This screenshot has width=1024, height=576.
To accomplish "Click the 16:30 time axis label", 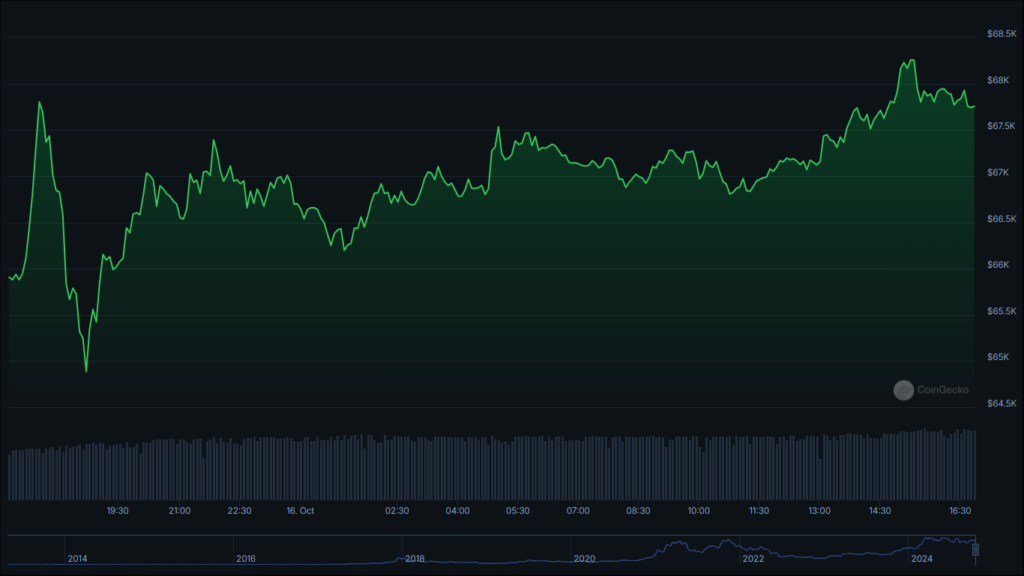I will [960, 511].
